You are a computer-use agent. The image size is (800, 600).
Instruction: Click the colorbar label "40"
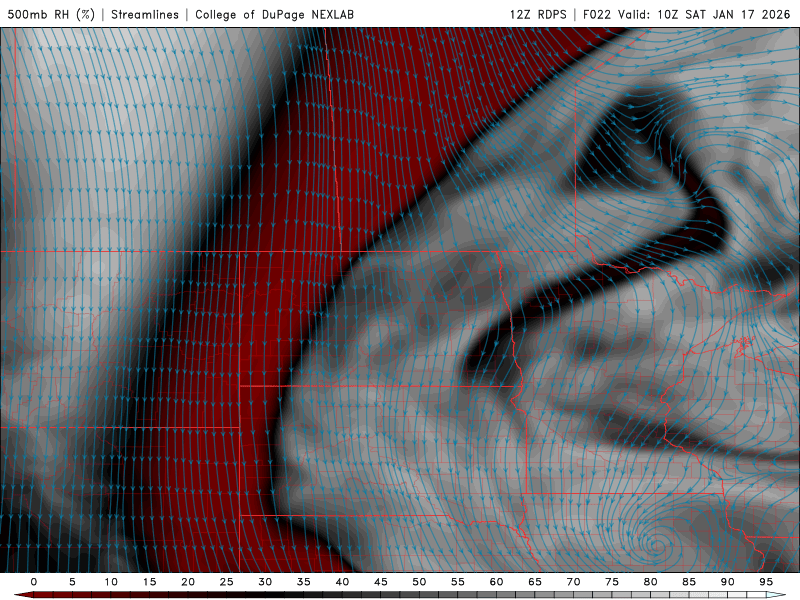342,582
